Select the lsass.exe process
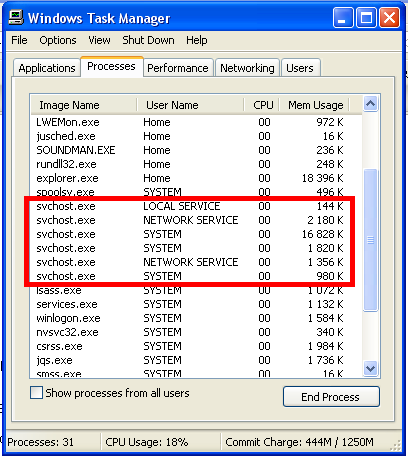This screenshot has height=457, width=408. tap(196, 290)
